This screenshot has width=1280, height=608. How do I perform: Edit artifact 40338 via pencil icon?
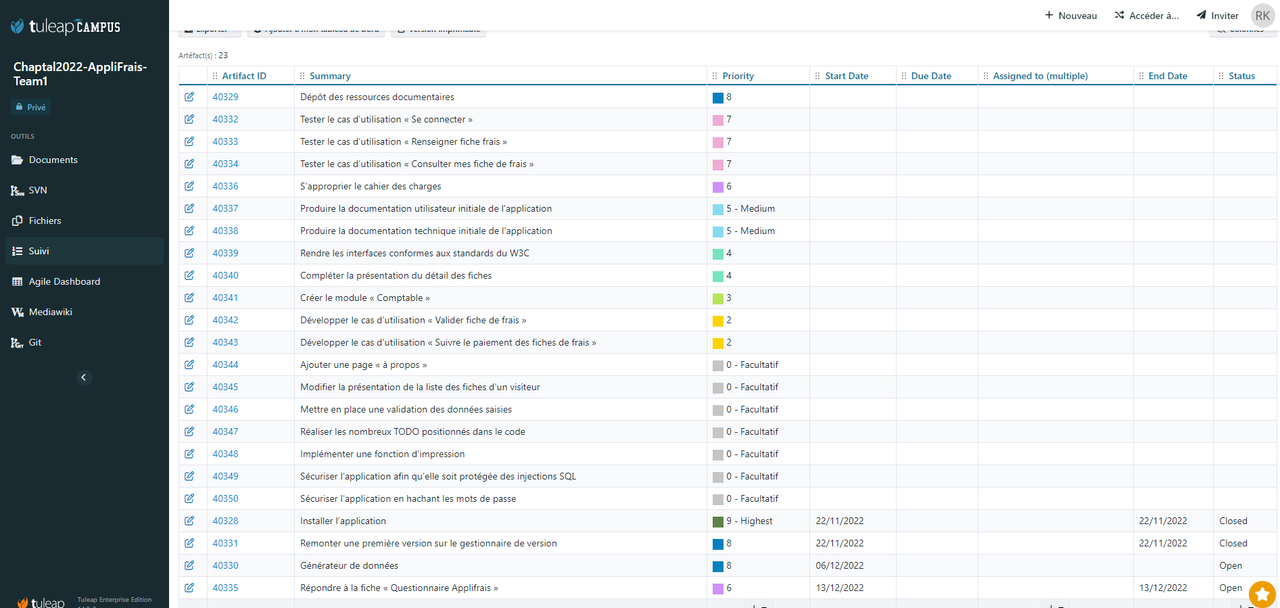189,231
